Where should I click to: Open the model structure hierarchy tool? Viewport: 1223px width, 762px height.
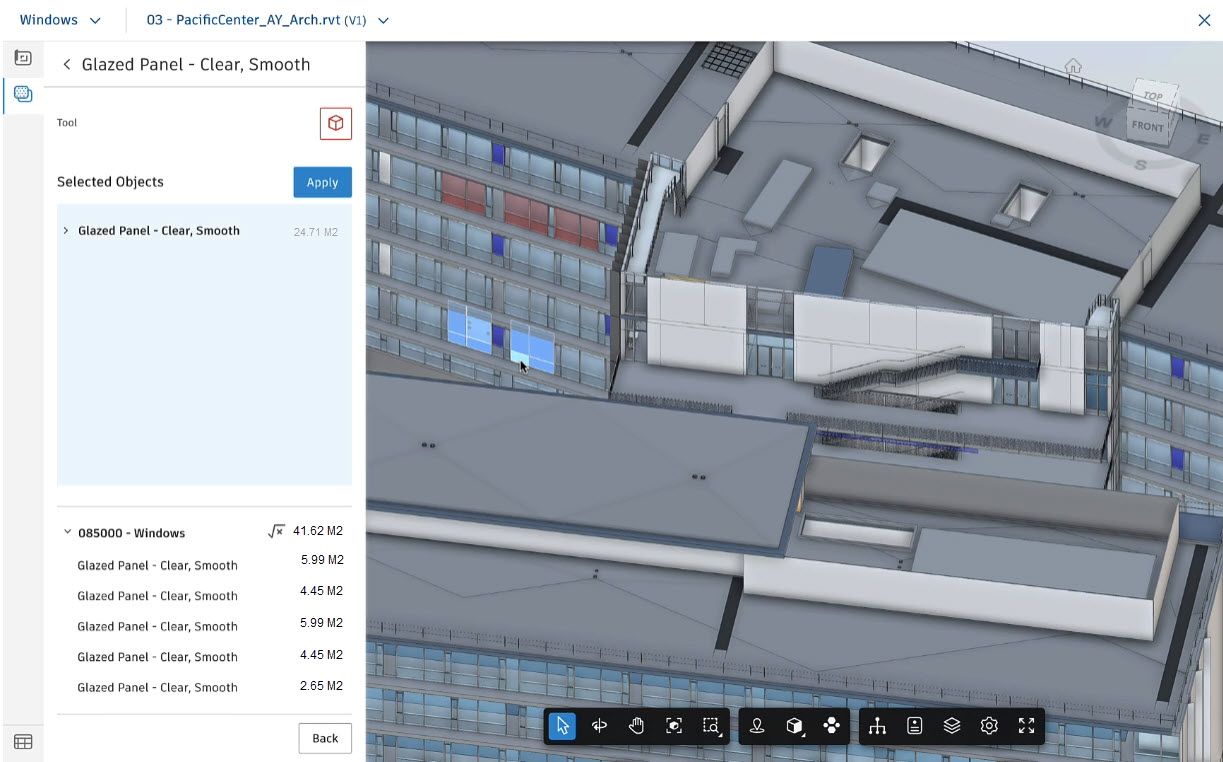pos(877,726)
